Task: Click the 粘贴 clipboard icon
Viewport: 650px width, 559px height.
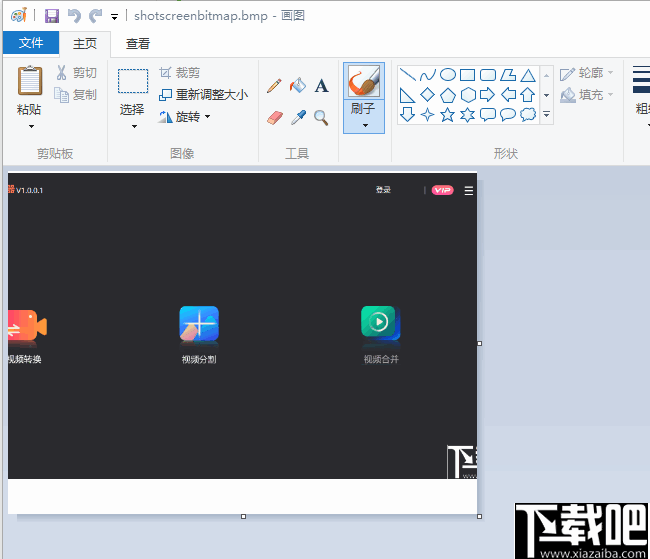Action: [x=29, y=81]
